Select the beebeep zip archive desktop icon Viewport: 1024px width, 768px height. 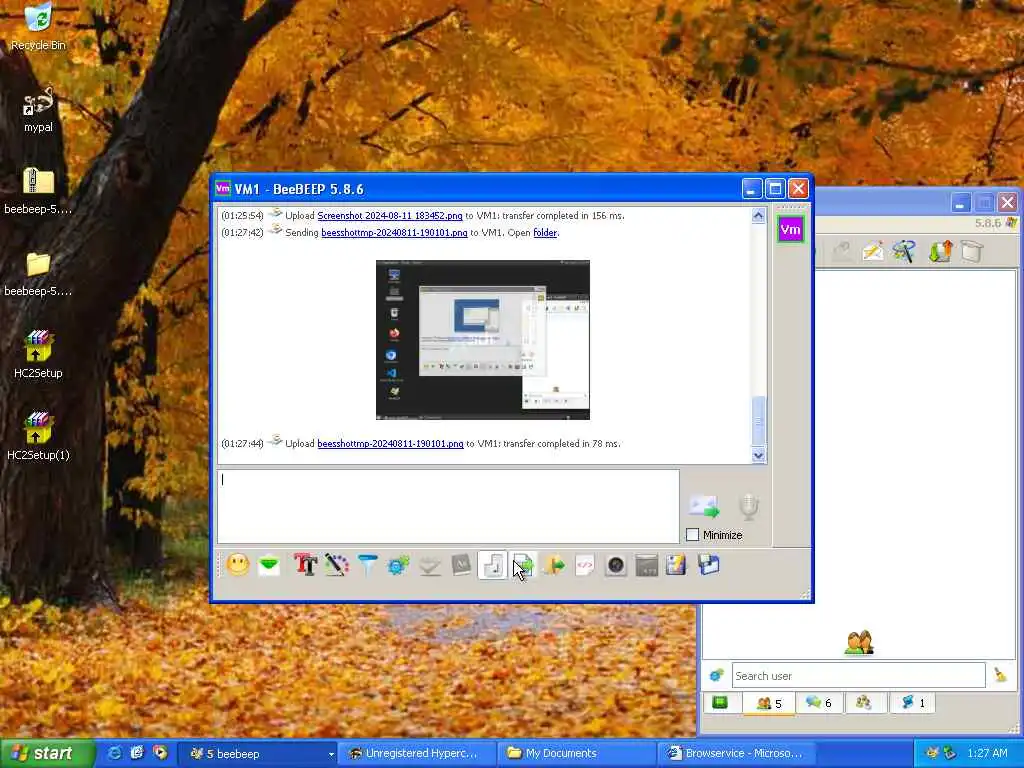click(38, 191)
